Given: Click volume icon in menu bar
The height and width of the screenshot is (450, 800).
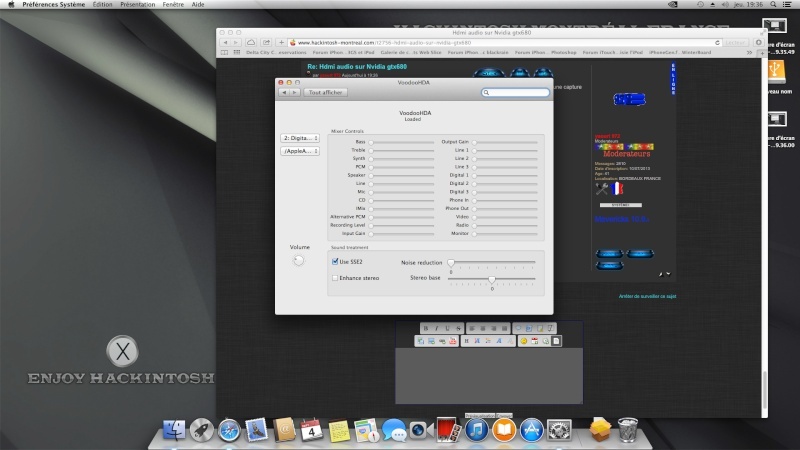Looking at the screenshot, I should point(725,4).
